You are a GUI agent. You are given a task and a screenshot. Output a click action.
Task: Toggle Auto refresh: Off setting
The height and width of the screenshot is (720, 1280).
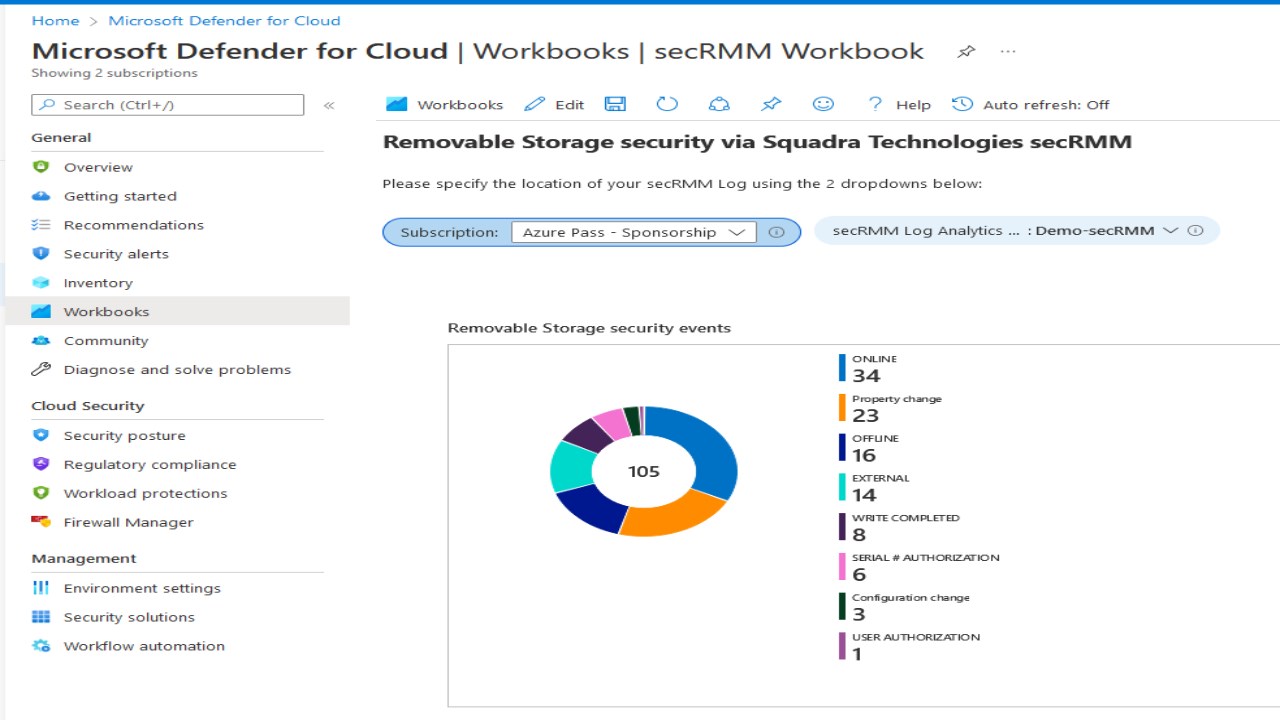1031,104
